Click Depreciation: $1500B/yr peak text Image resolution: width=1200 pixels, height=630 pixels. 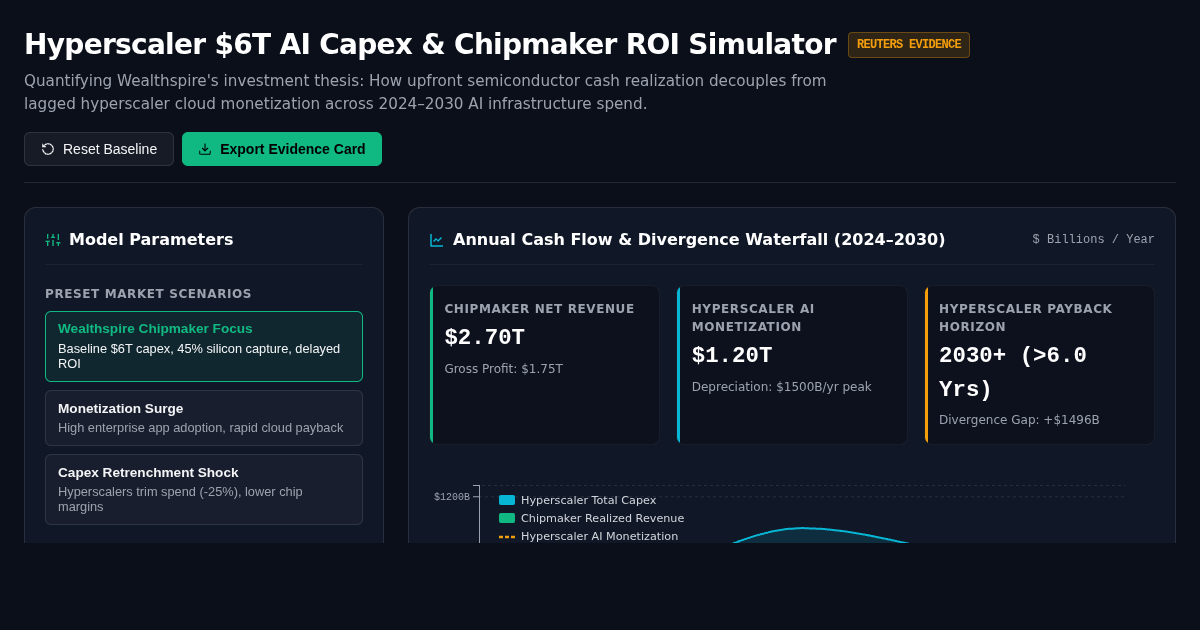point(782,387)
